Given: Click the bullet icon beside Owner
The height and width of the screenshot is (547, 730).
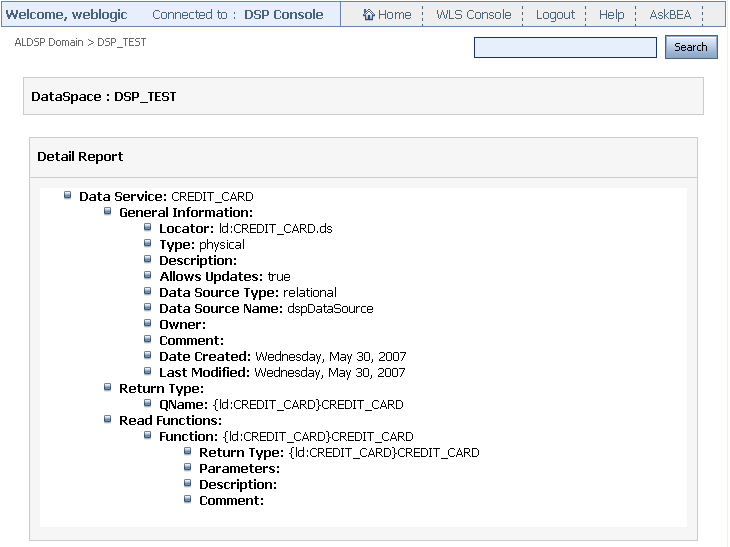Looking at the screenshot, I should pyautogui.click(x=148, y=323).
